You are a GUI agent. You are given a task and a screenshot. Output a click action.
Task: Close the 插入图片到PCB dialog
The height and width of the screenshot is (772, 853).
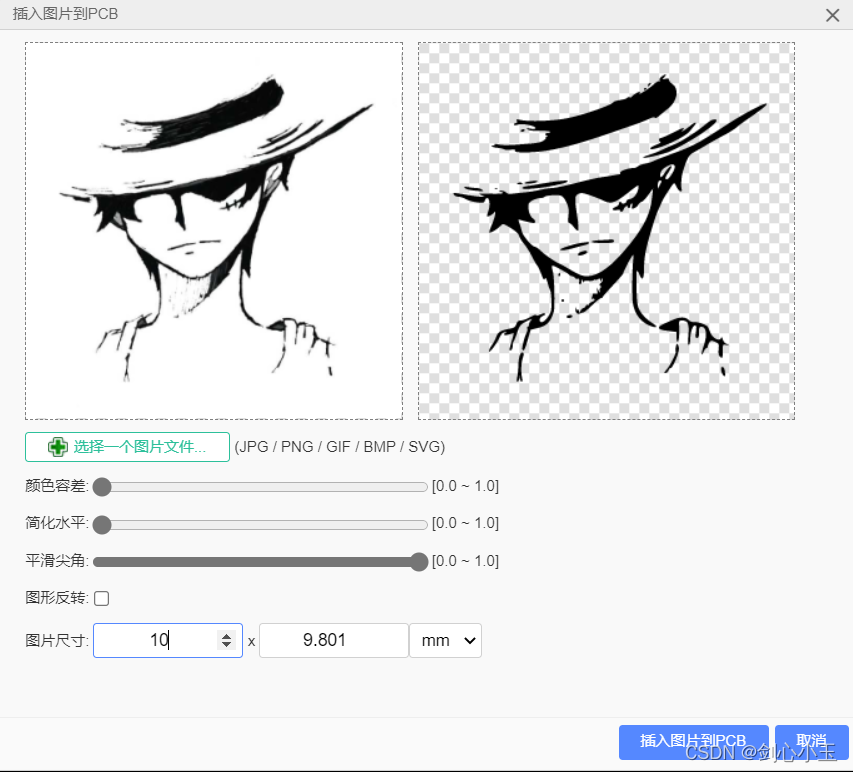click(832, 15)
